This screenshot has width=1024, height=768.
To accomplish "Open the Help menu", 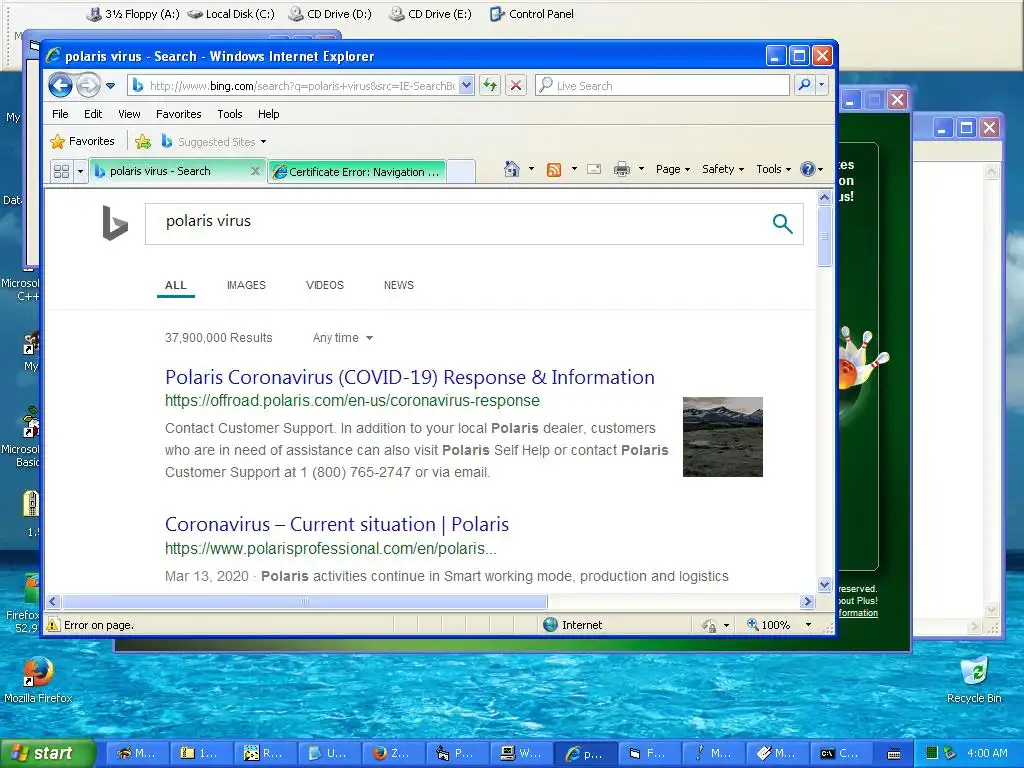I will 268,114.
